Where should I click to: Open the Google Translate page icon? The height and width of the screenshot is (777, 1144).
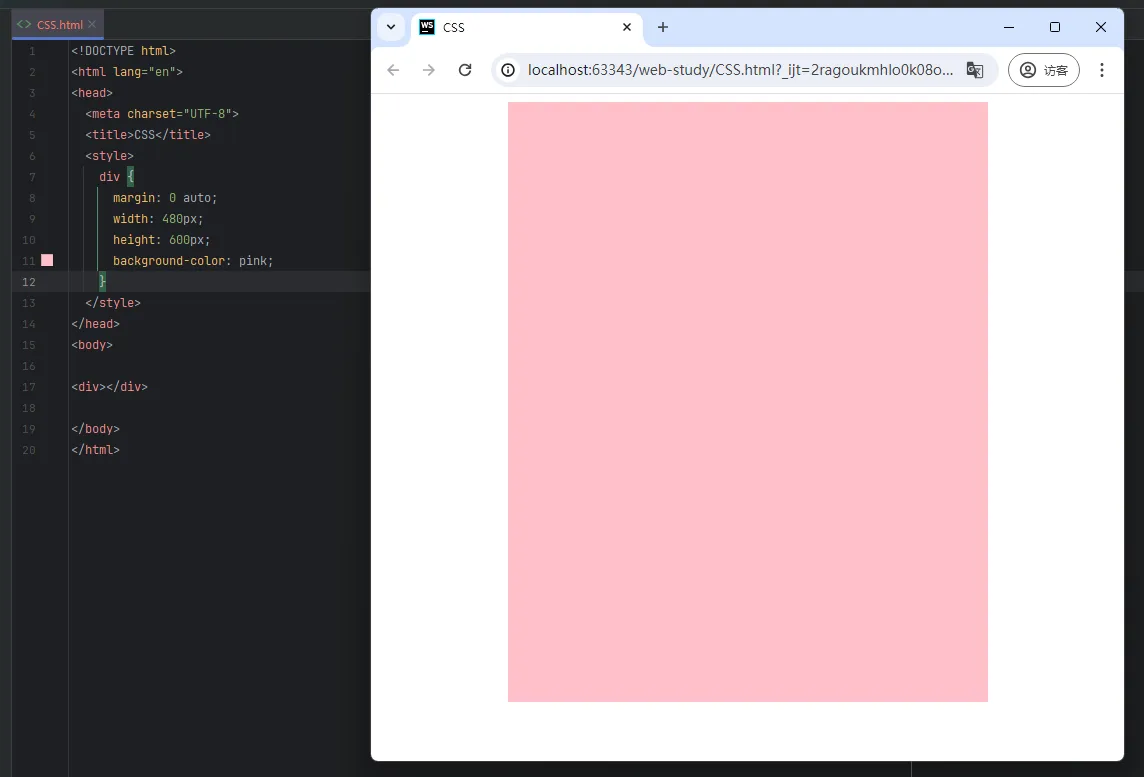point(974,70)
